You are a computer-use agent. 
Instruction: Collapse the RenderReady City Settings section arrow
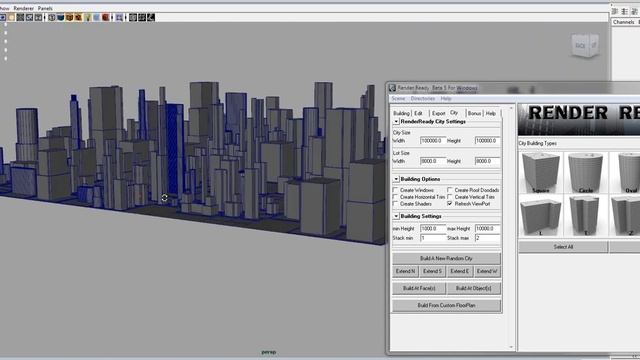click(396, 122)
